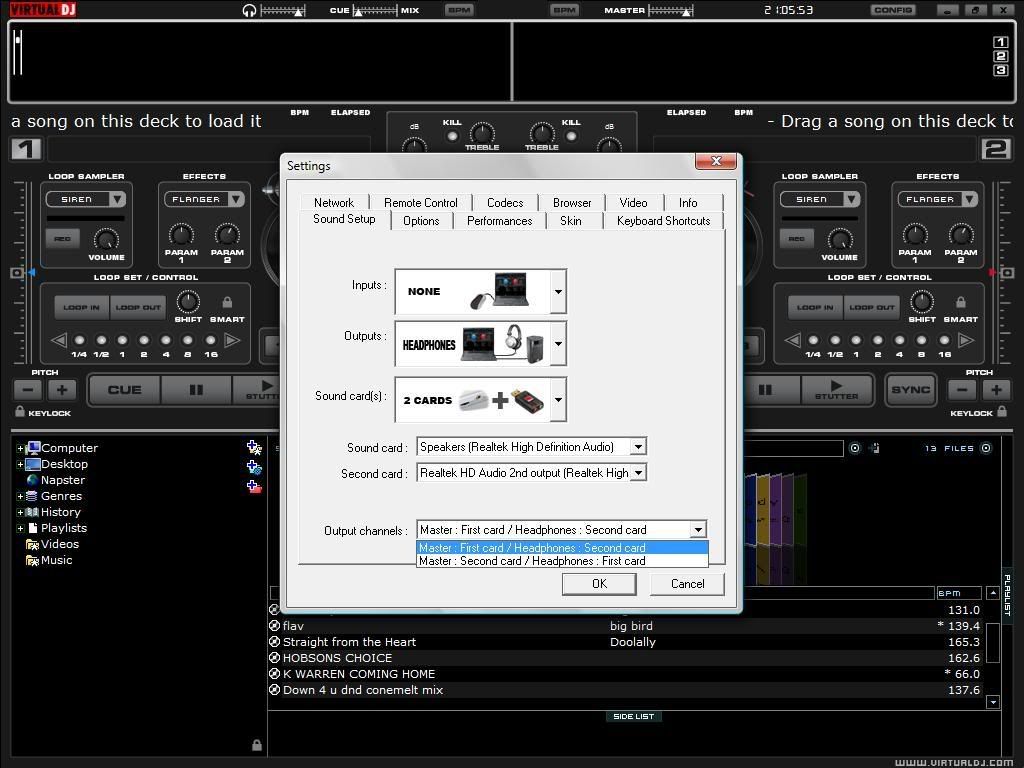The image size is (1024, 768).
Task: Switch to the Performances tab
Action: [x=500, y=221]
